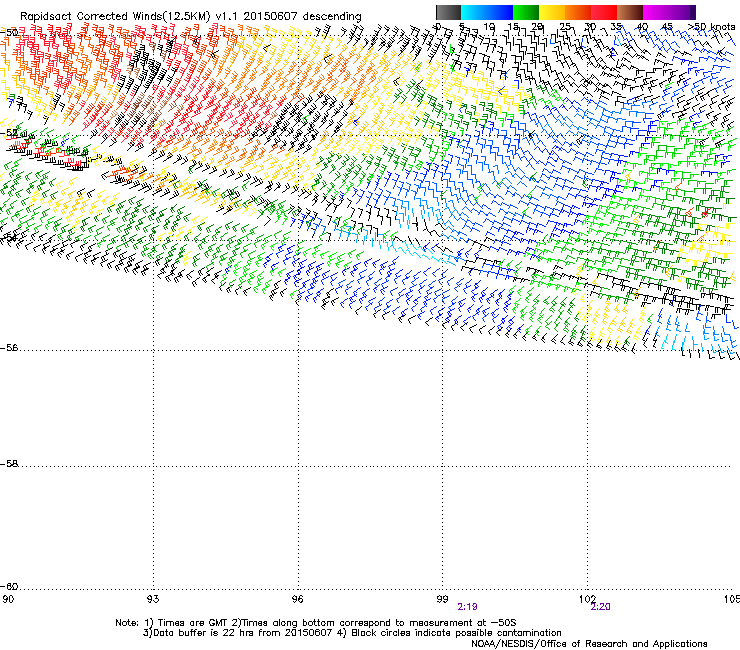Click latitude label '-56' on left axis
Screen dimensions: 740x650
coord(9,348)
